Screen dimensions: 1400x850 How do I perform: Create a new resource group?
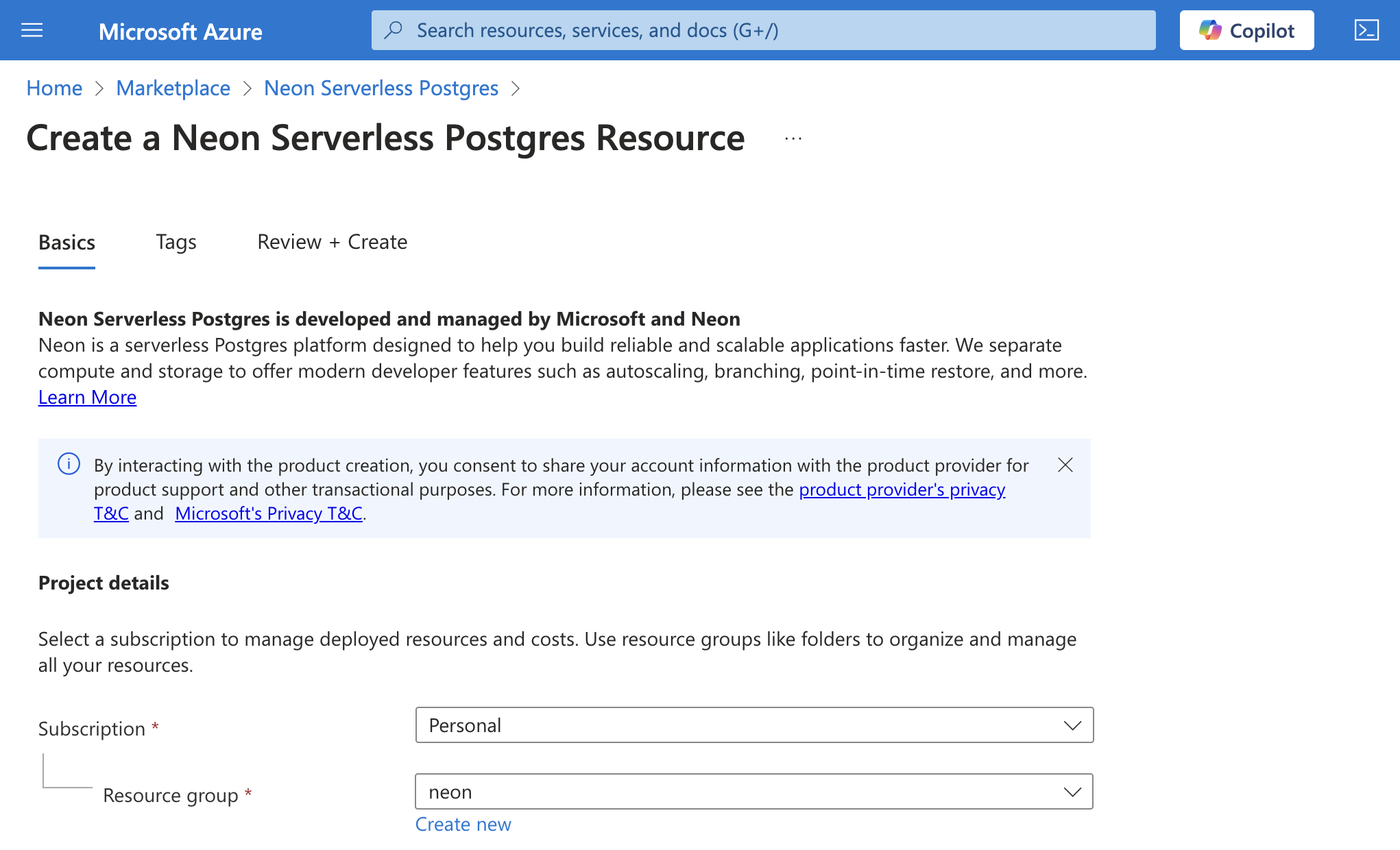(463, 824)
